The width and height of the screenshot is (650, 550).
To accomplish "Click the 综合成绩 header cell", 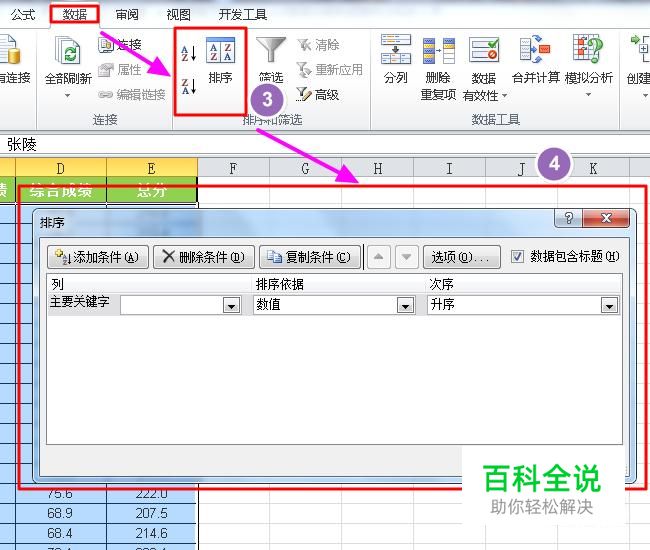I will pos(61,190).
